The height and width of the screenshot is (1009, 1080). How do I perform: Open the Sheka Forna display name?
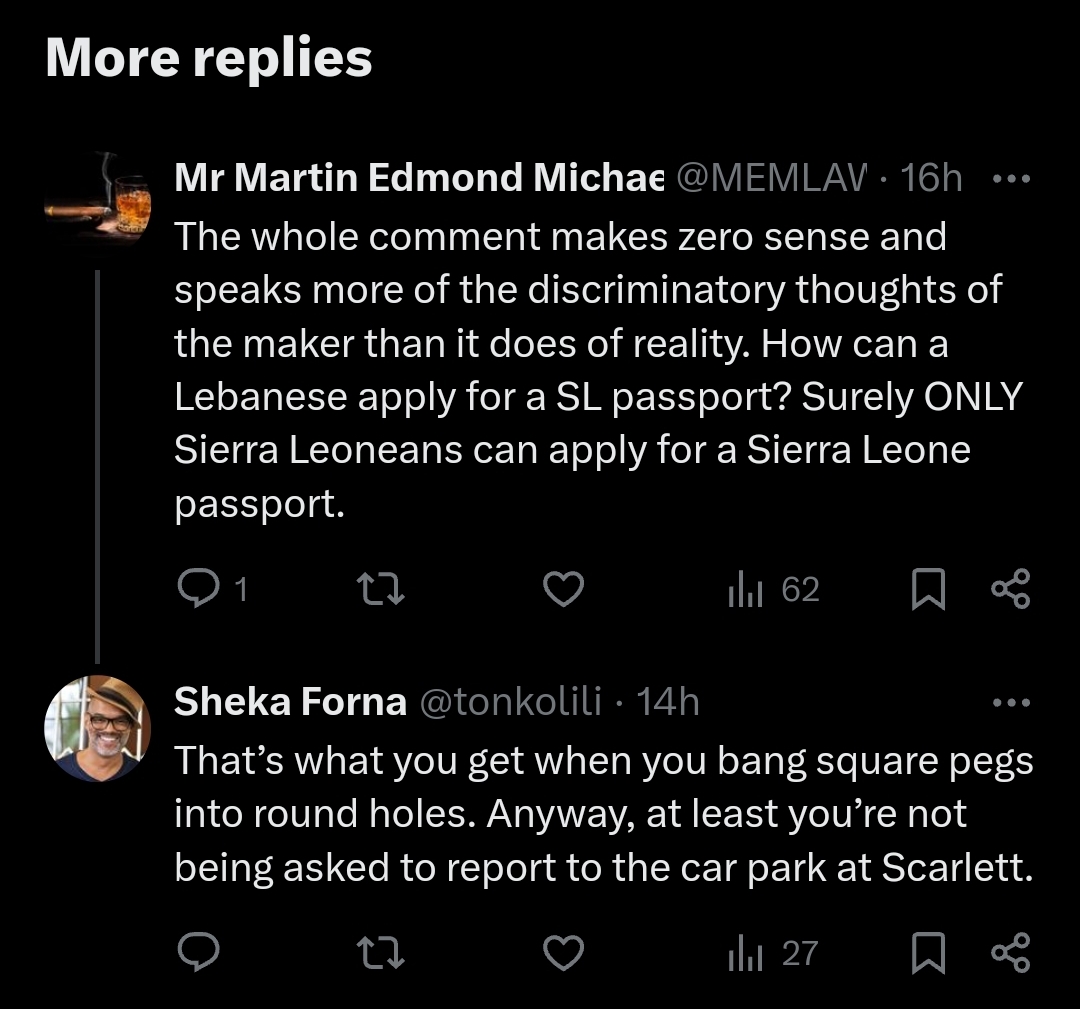(290, 703)
